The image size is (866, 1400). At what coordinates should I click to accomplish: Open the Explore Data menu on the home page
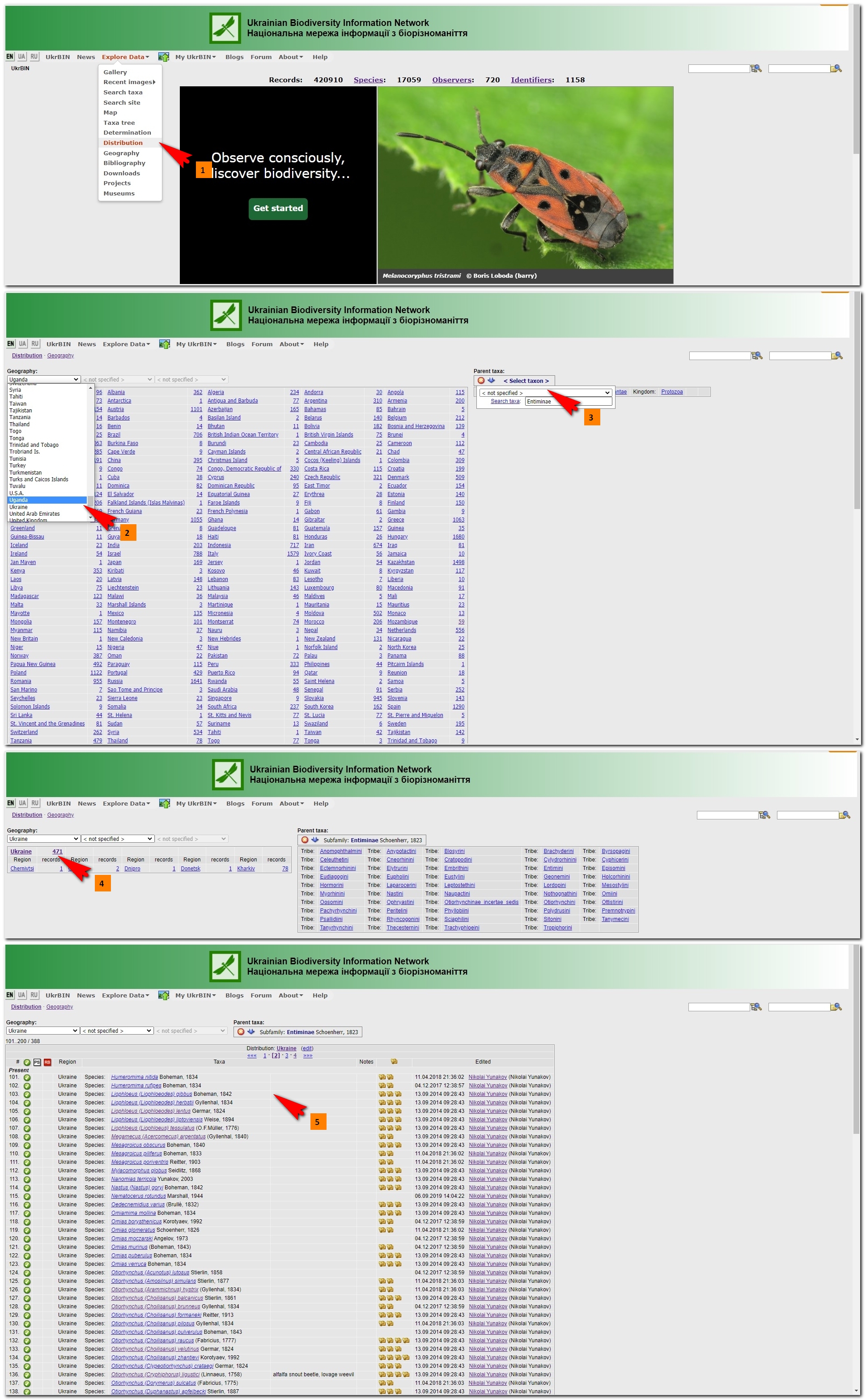(x=125, y=57)
